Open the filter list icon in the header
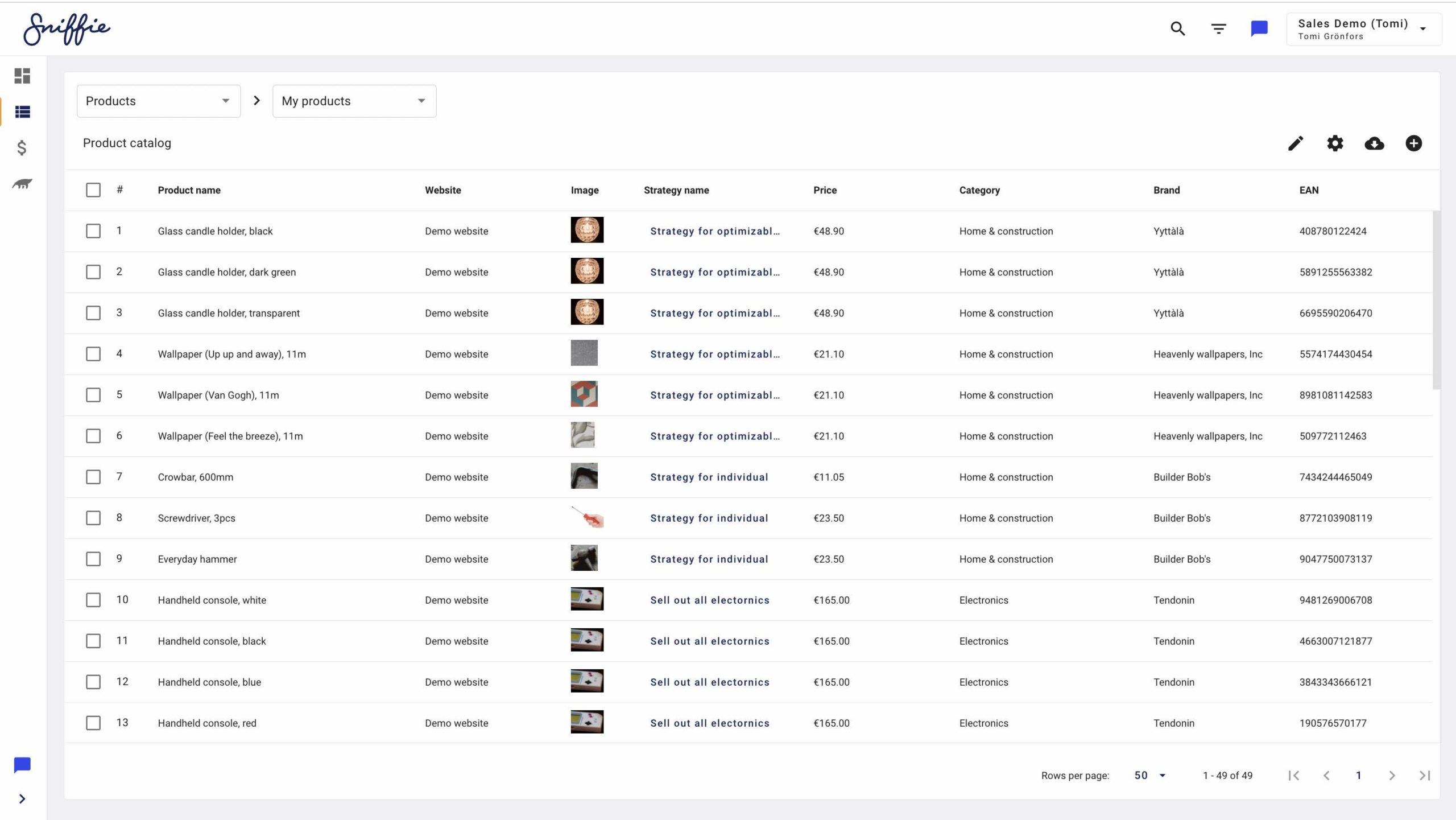Screen dimensions: 1456x820 pyautogui.click(x=1218, y=28)
